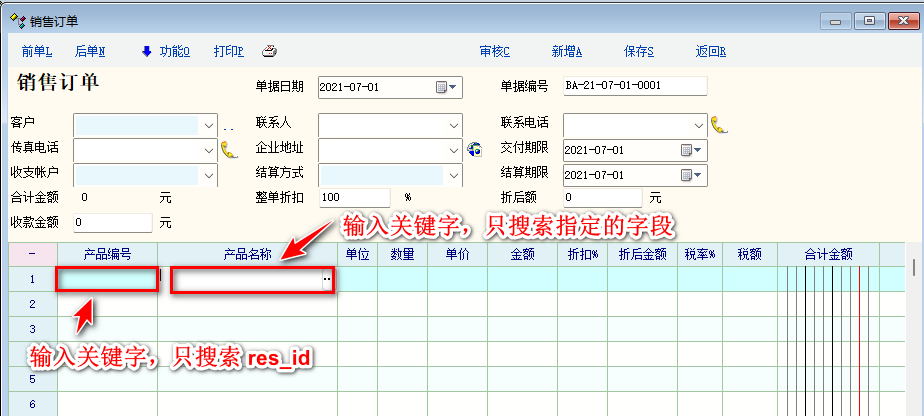This screenshot has height=416, width=924.
Task: Click the 审核 button
Action: [x=494, y=52]
